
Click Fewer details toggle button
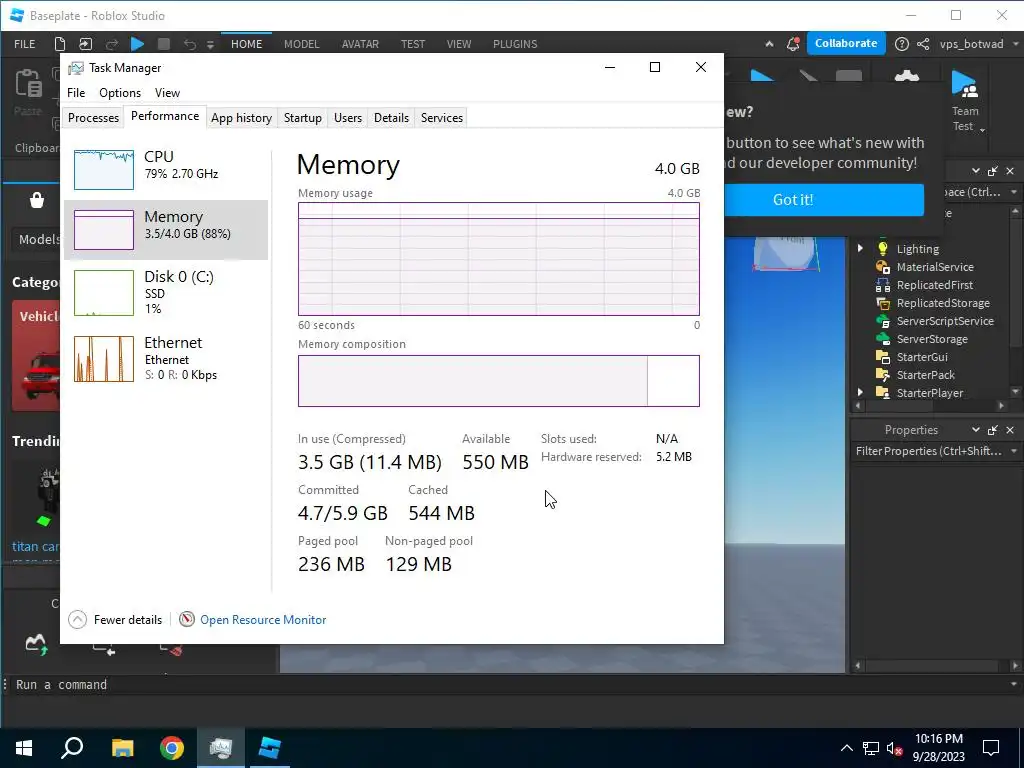point(116,619)
